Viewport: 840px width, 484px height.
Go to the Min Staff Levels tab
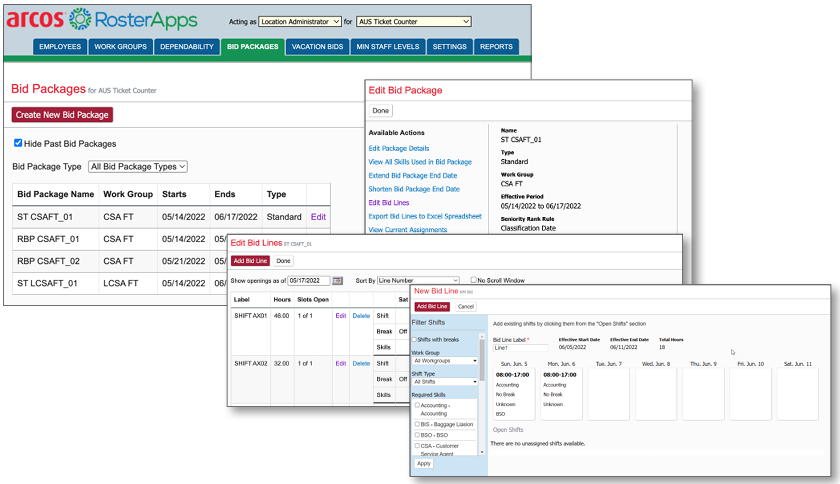pyautogui.click(x=388, y=46)
